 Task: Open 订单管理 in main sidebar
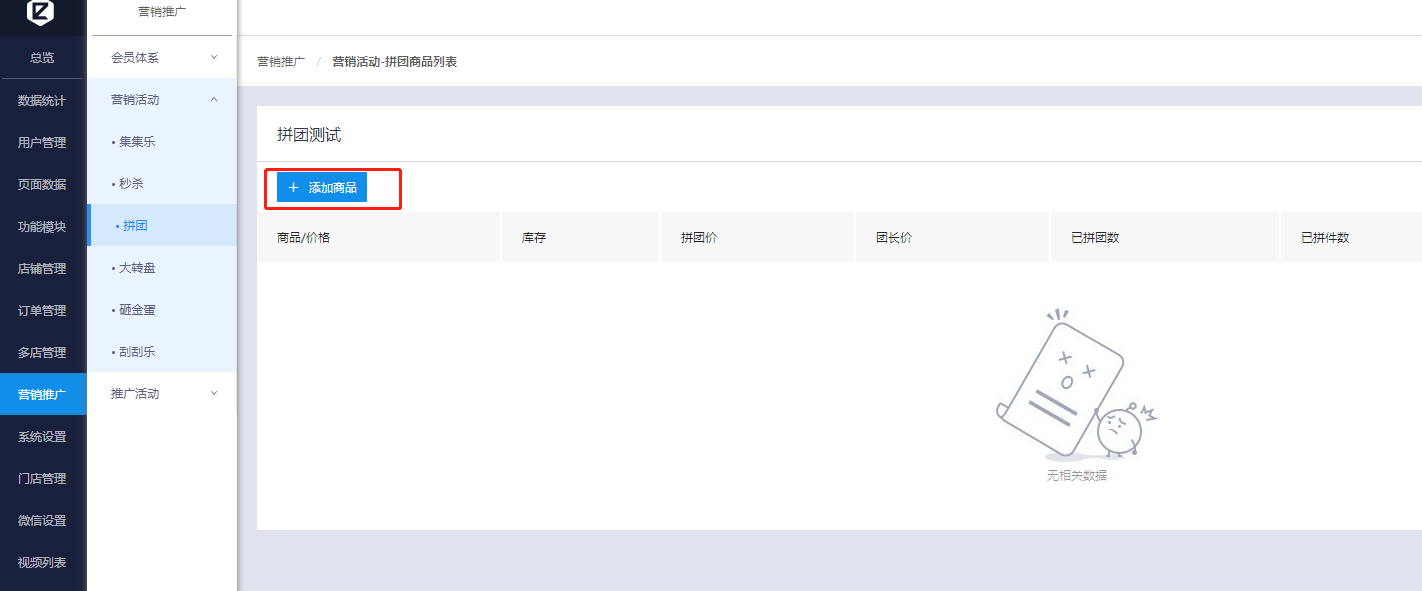point(42,311)
